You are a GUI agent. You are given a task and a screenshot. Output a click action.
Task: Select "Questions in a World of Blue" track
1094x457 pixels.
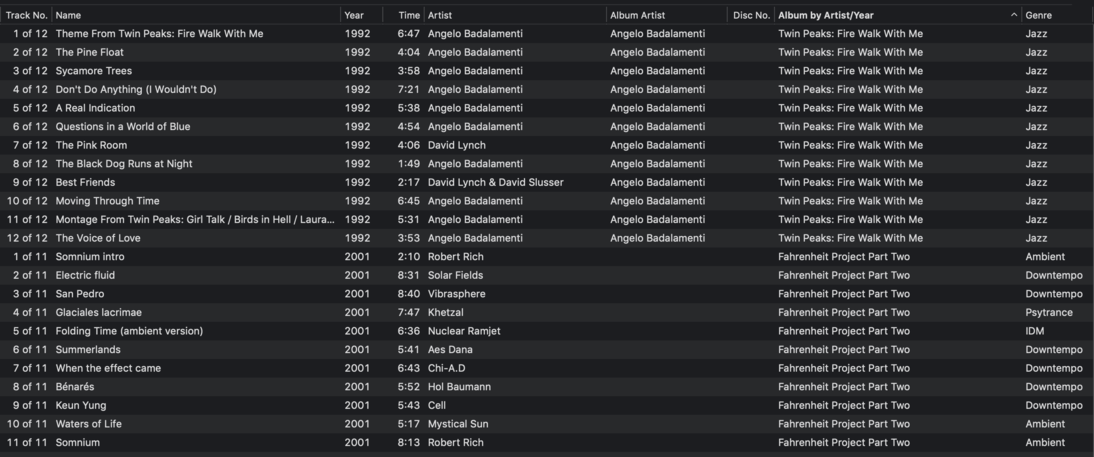click(x=123, y=127)
